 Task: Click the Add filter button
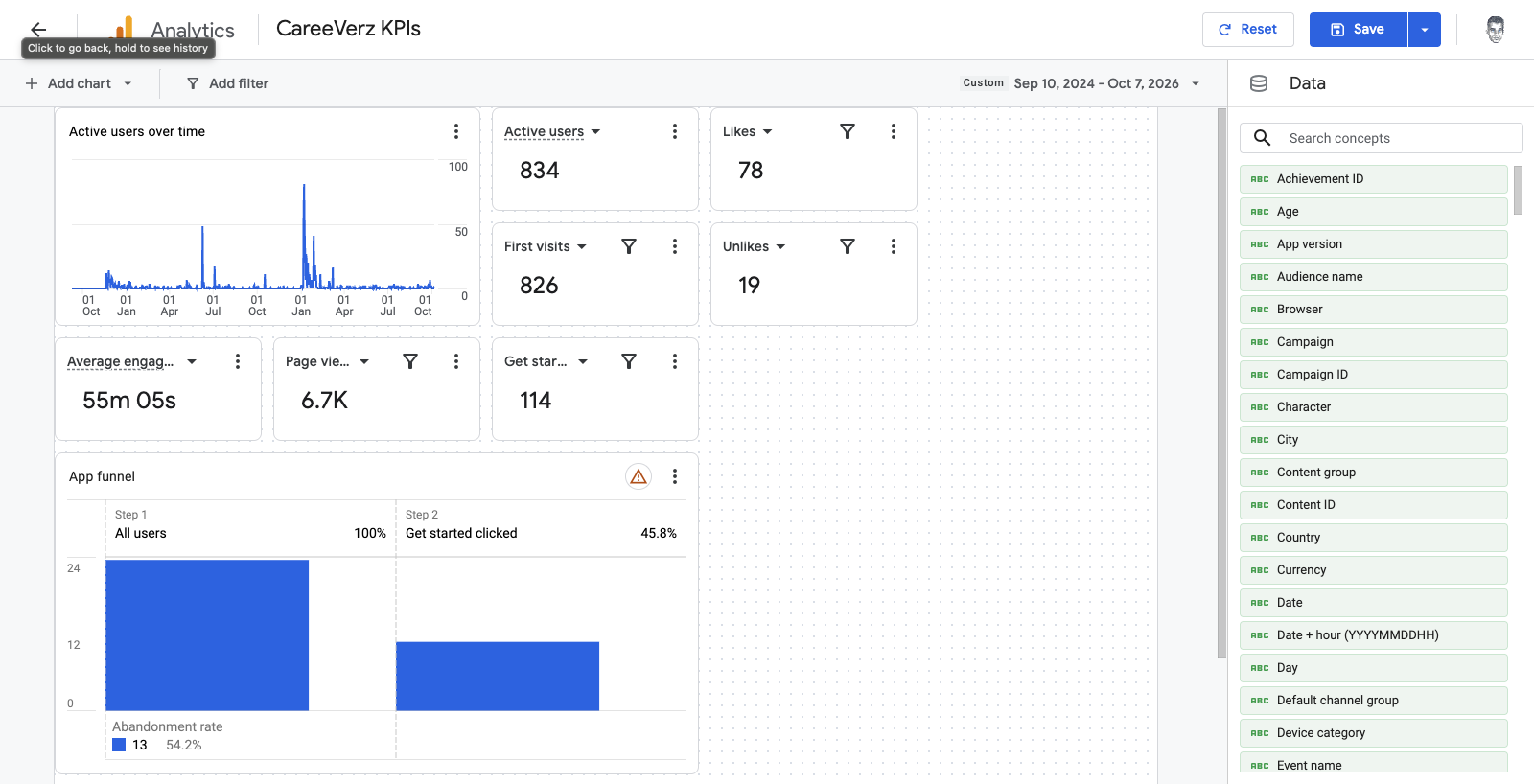227,83
